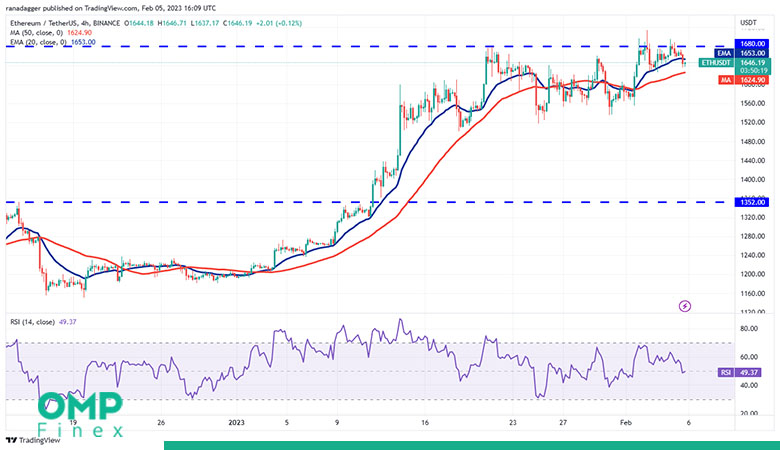
Task: Click the red MA 1624.90 price tag
Action: click(x=744, y=80)
